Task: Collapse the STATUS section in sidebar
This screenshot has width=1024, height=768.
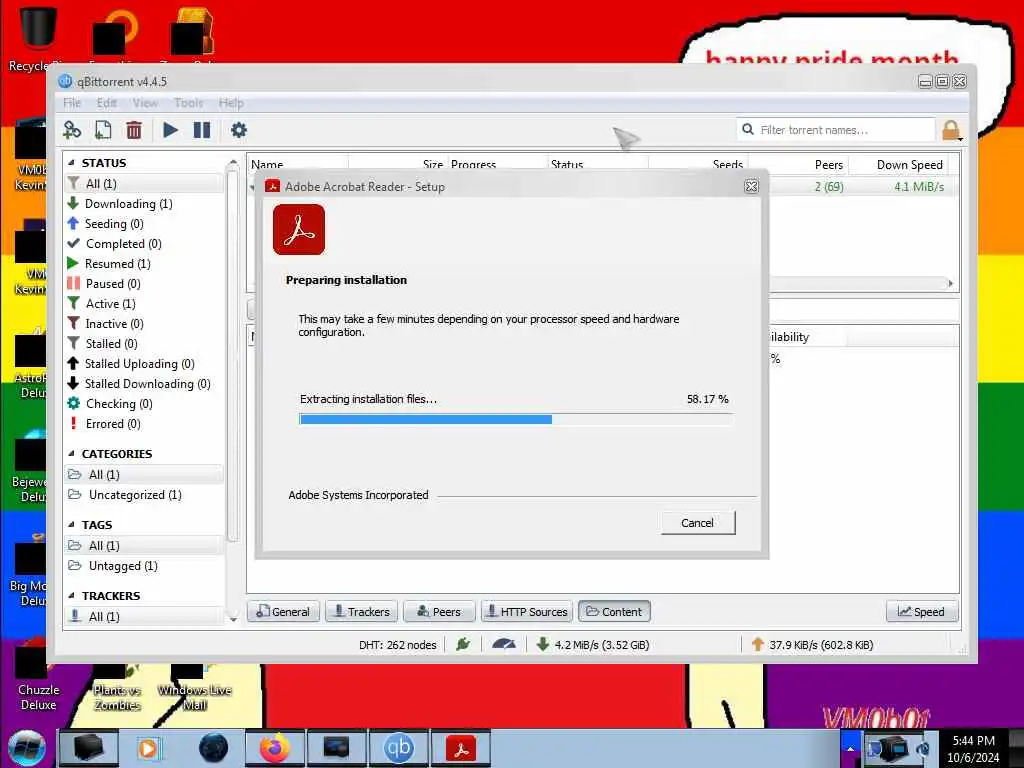Action: [x=71, y=163]
